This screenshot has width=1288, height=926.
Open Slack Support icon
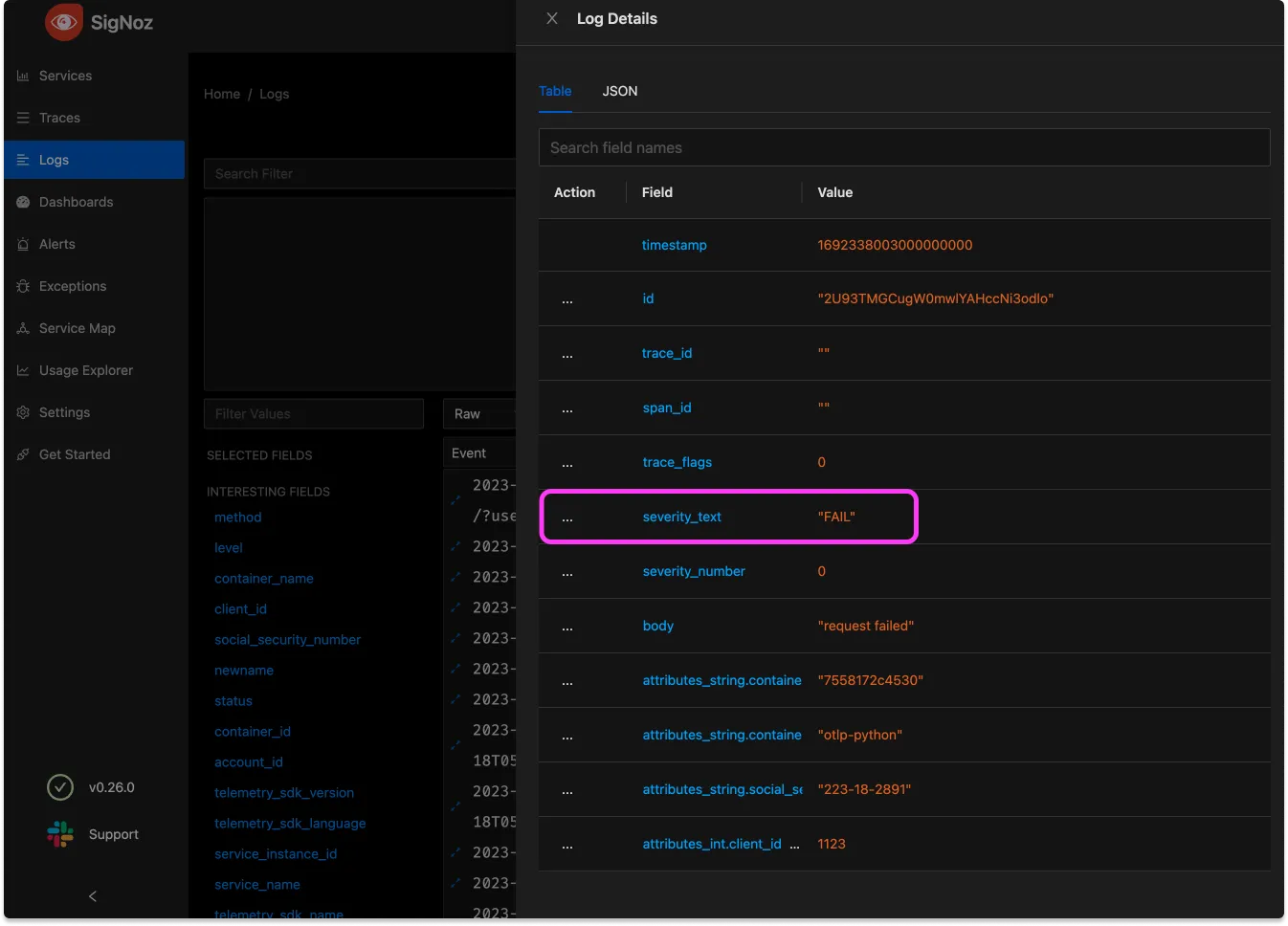58,833
